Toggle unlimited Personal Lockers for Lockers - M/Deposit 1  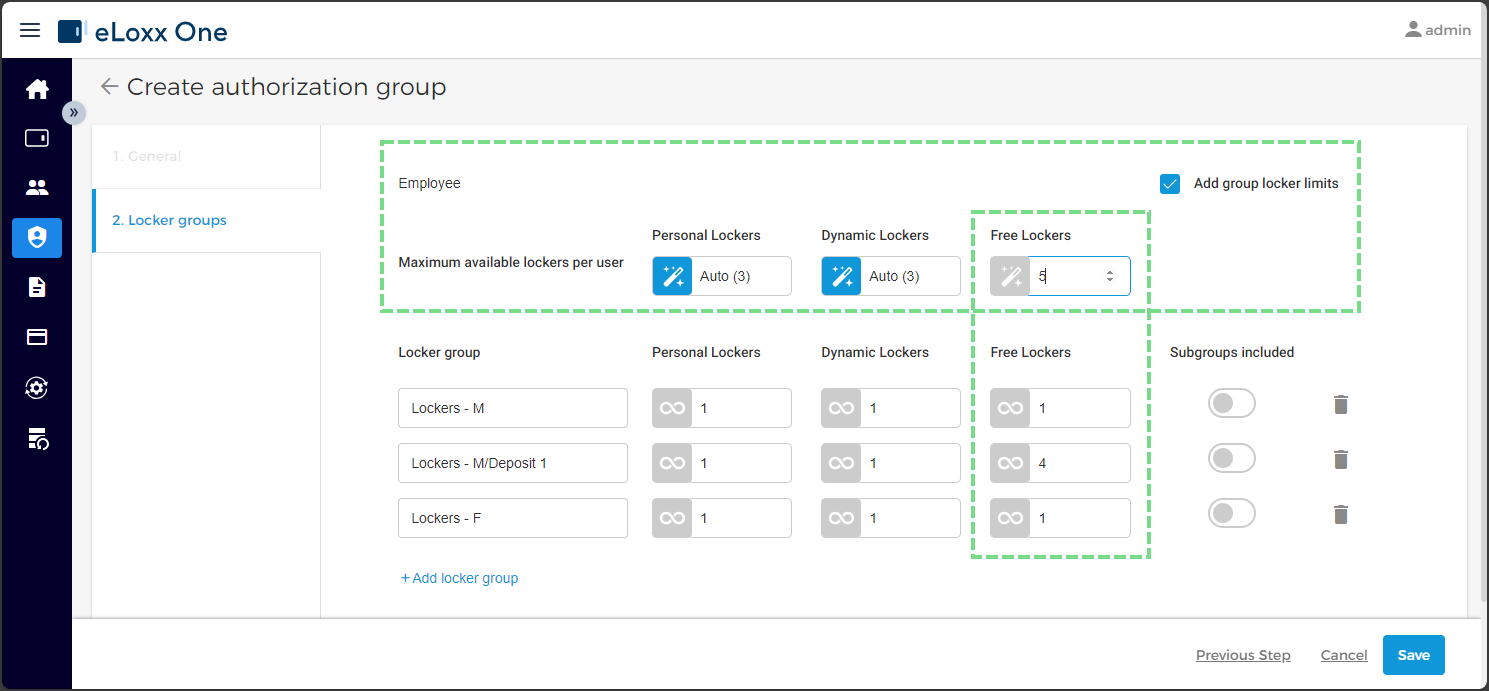tap(673, 463)
